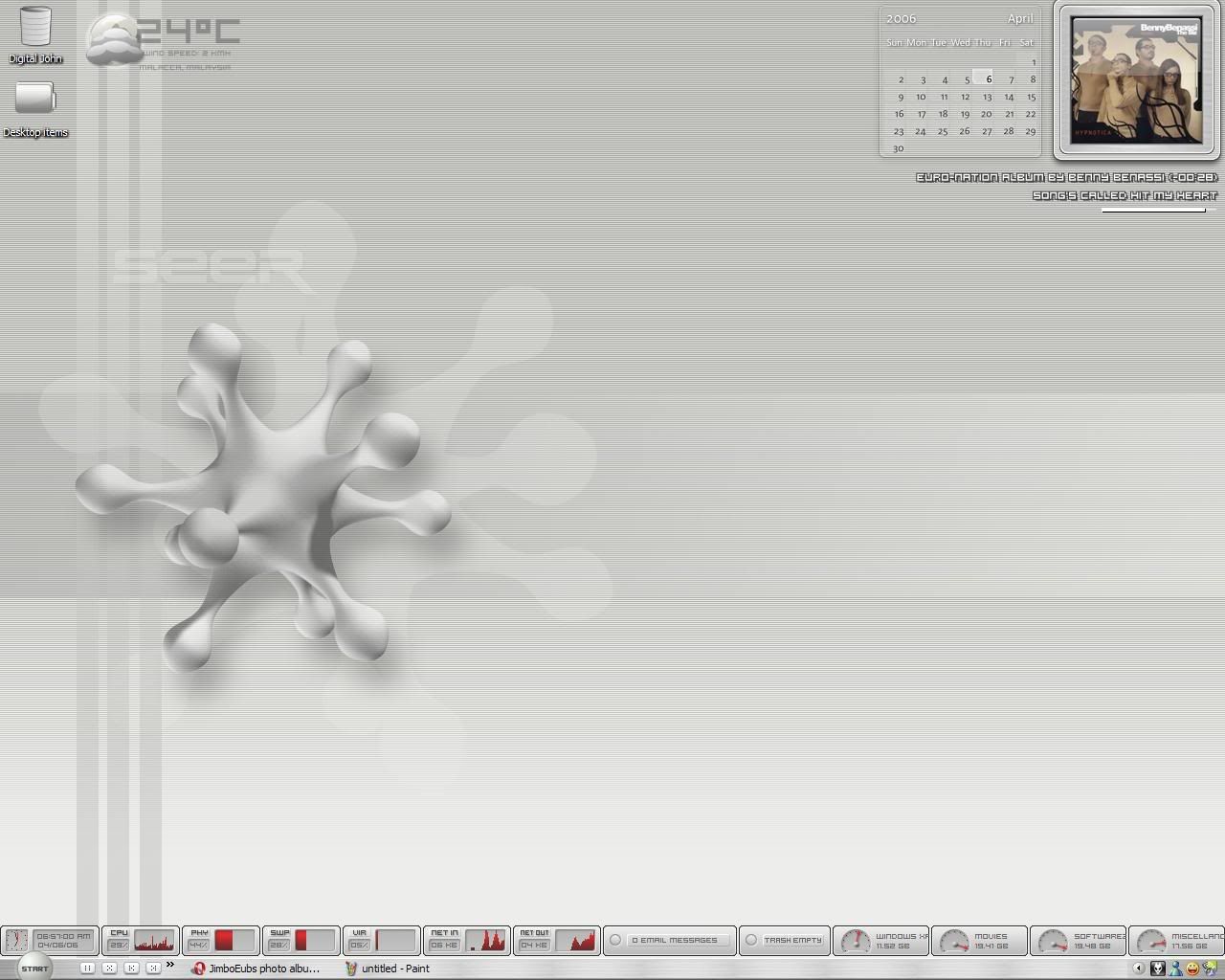Click the smiley face tray icon

1192,969
